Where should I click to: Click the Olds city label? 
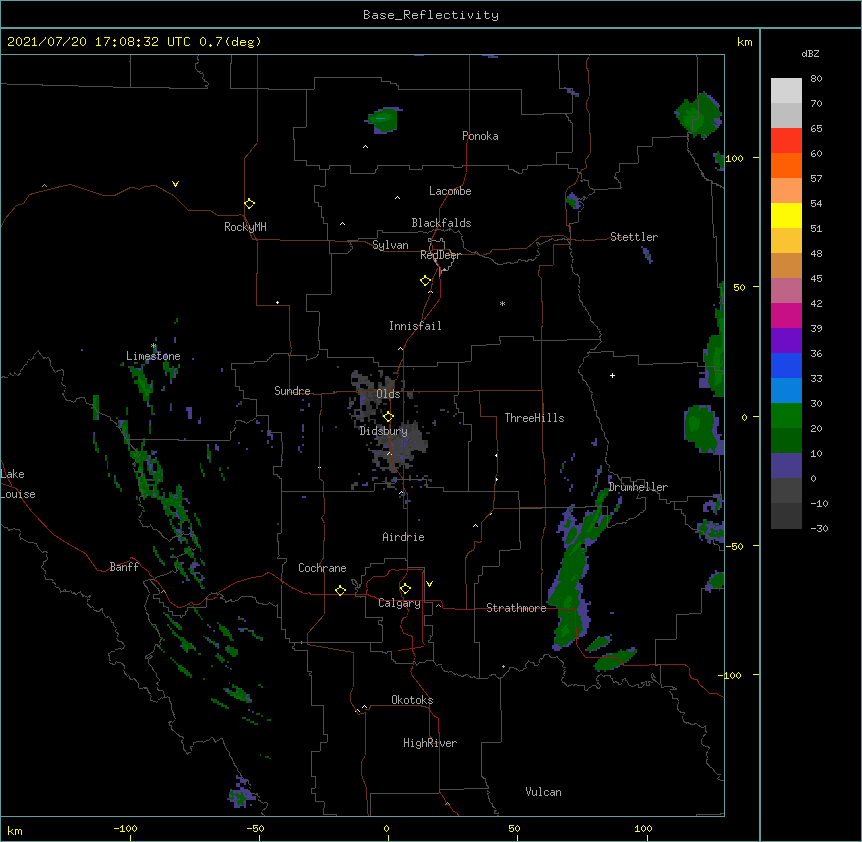click(x=388, y=394)
